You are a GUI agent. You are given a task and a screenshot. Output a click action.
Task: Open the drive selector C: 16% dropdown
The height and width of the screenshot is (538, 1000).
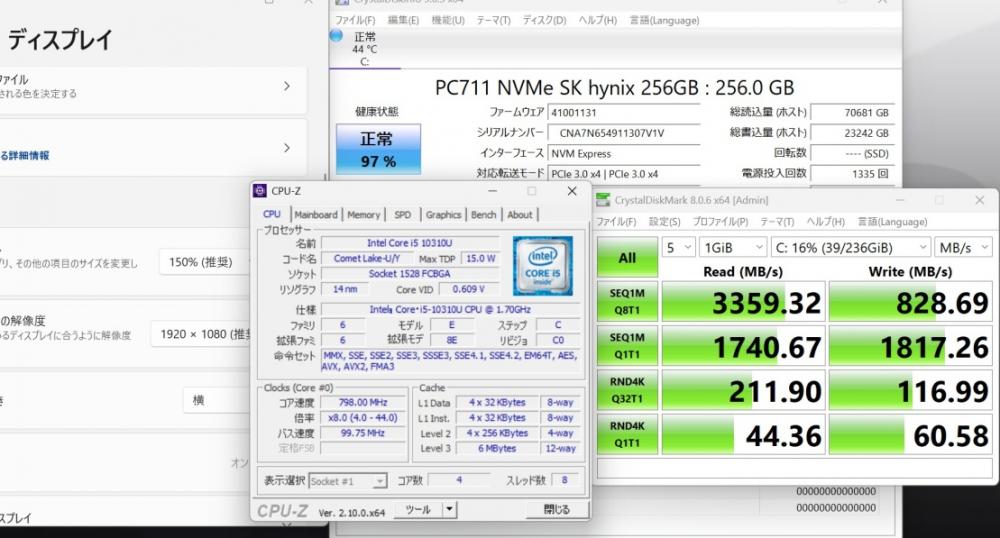point(851,247)
